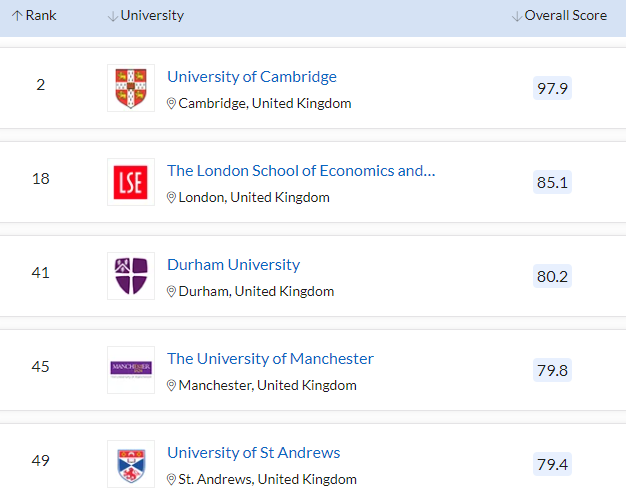Open the University of St Andrews link
The image size is (626, 500).
tap(253, 453)
